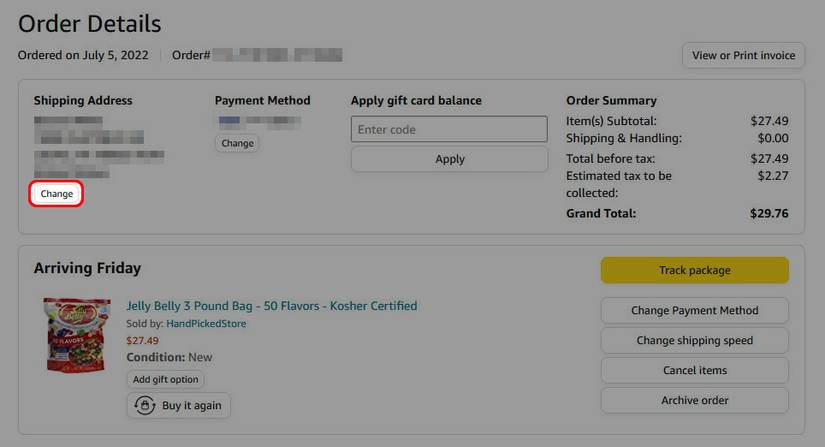
Task: Visit the HandPickedStore seller link
Action: 206,324
